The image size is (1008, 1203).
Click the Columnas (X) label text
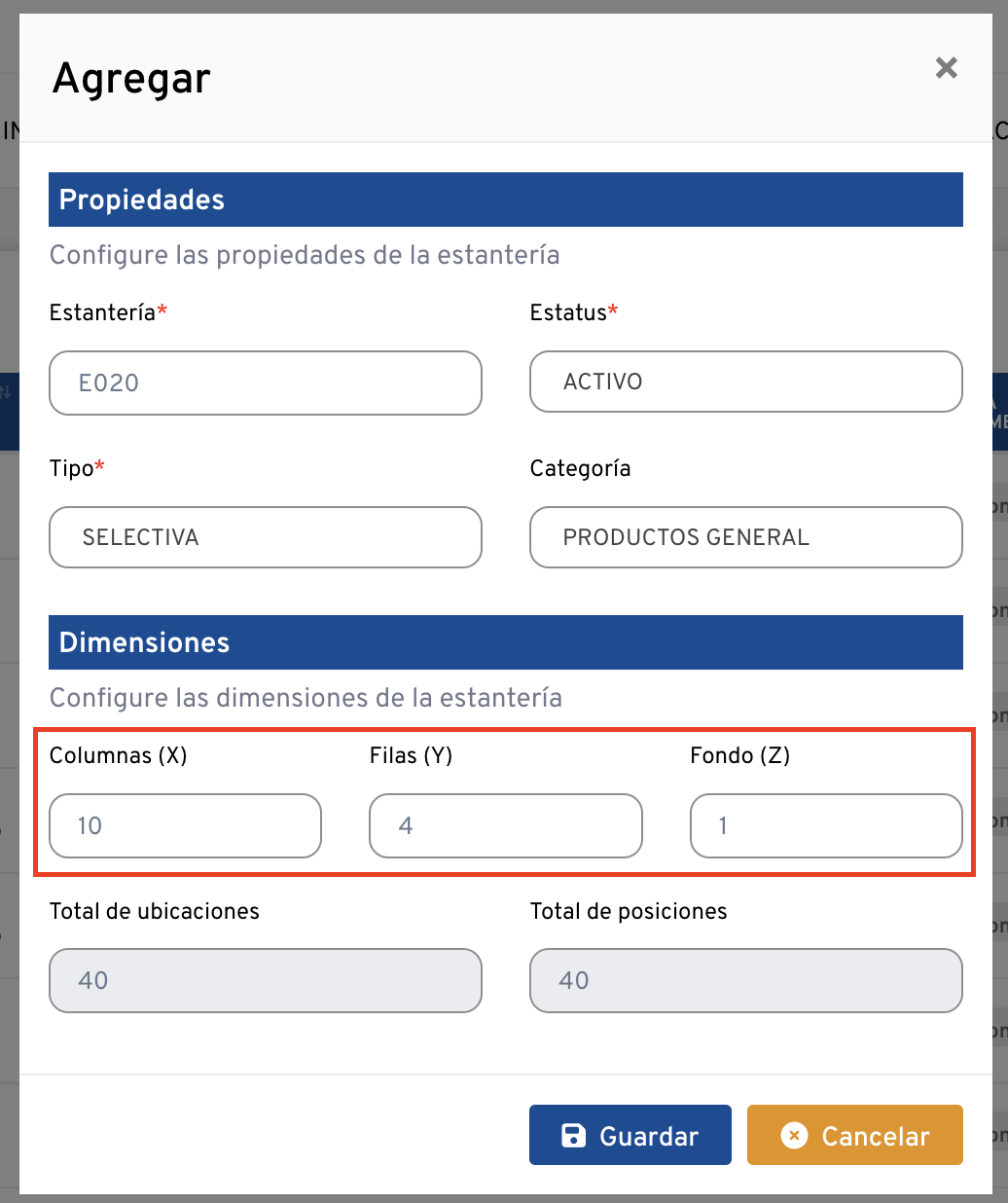[118, 755]
